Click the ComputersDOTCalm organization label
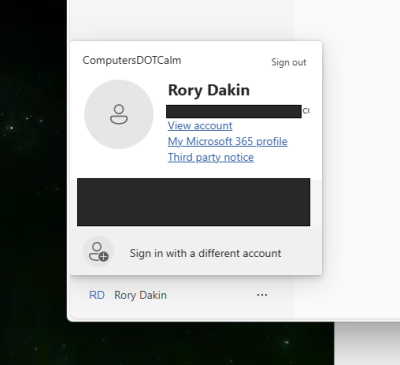This screenshot has height=365, width=400. (x=132, y=60)
